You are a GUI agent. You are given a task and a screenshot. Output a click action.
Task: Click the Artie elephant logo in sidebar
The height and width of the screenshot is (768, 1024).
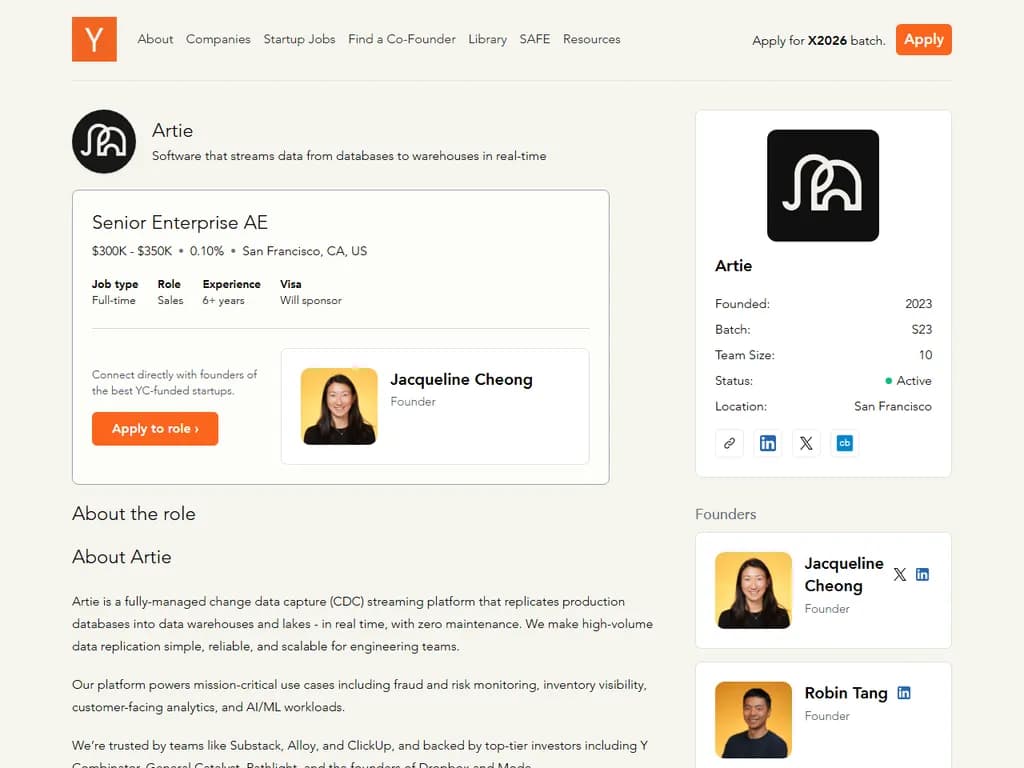[822, 184]
